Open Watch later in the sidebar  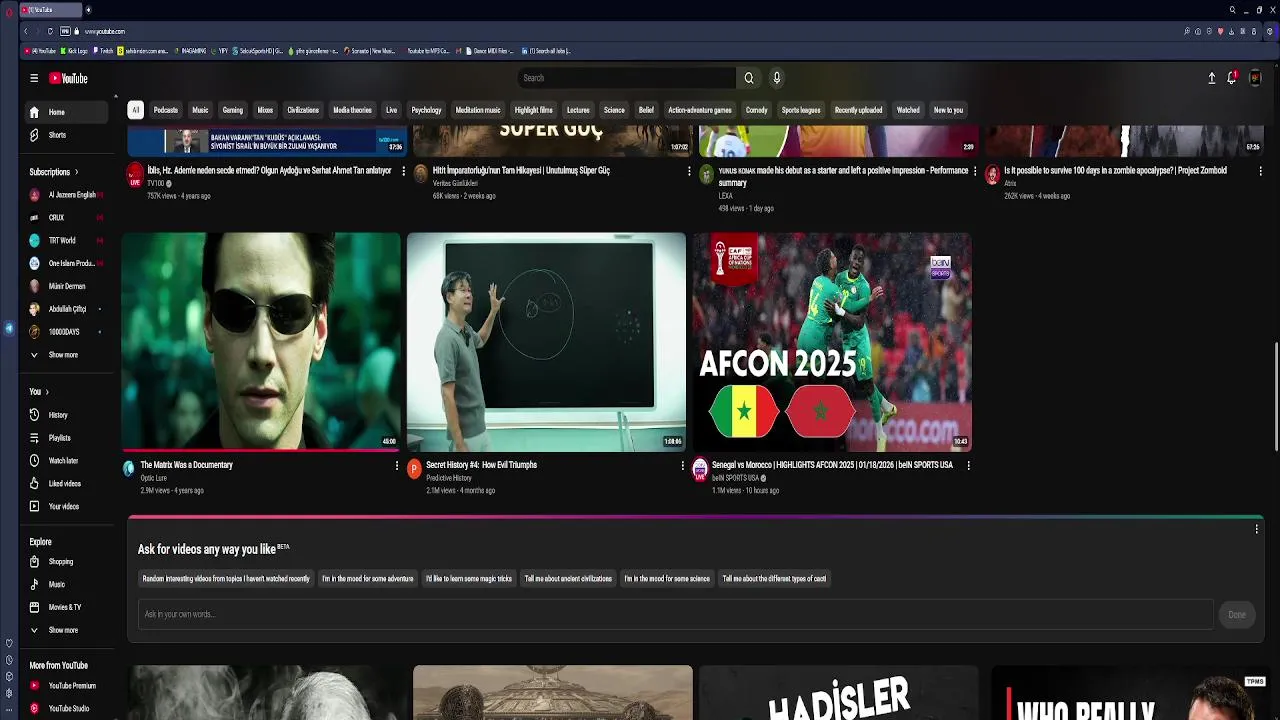(x=64, y=461)
